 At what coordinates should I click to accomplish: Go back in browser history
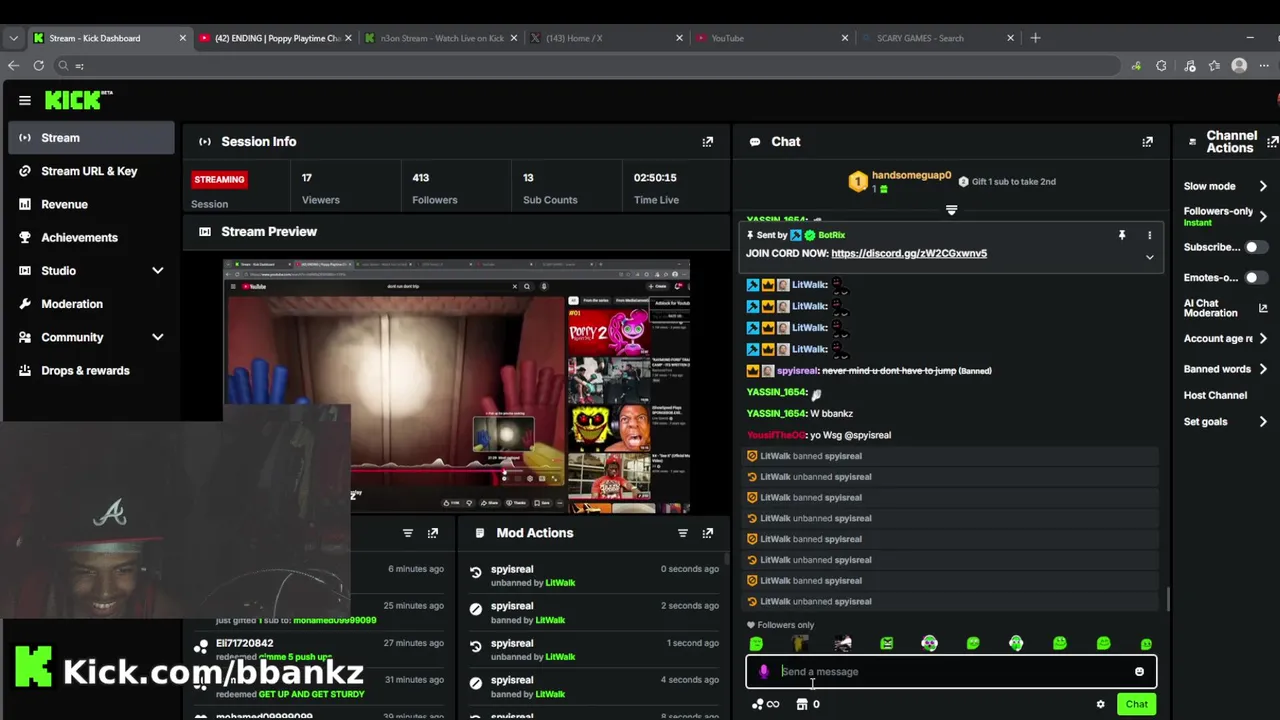click(x=13, y=66)
